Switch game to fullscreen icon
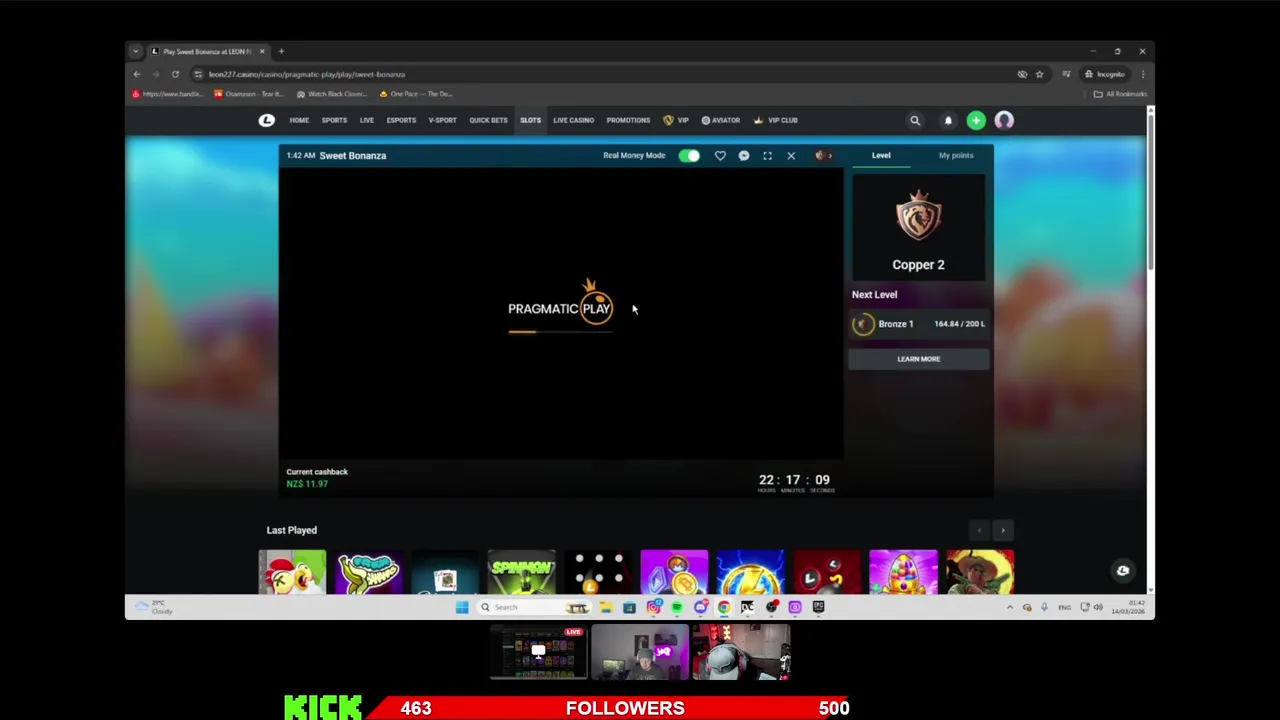The width and height of the screenshot is (1280, 720). pos(767,155)
